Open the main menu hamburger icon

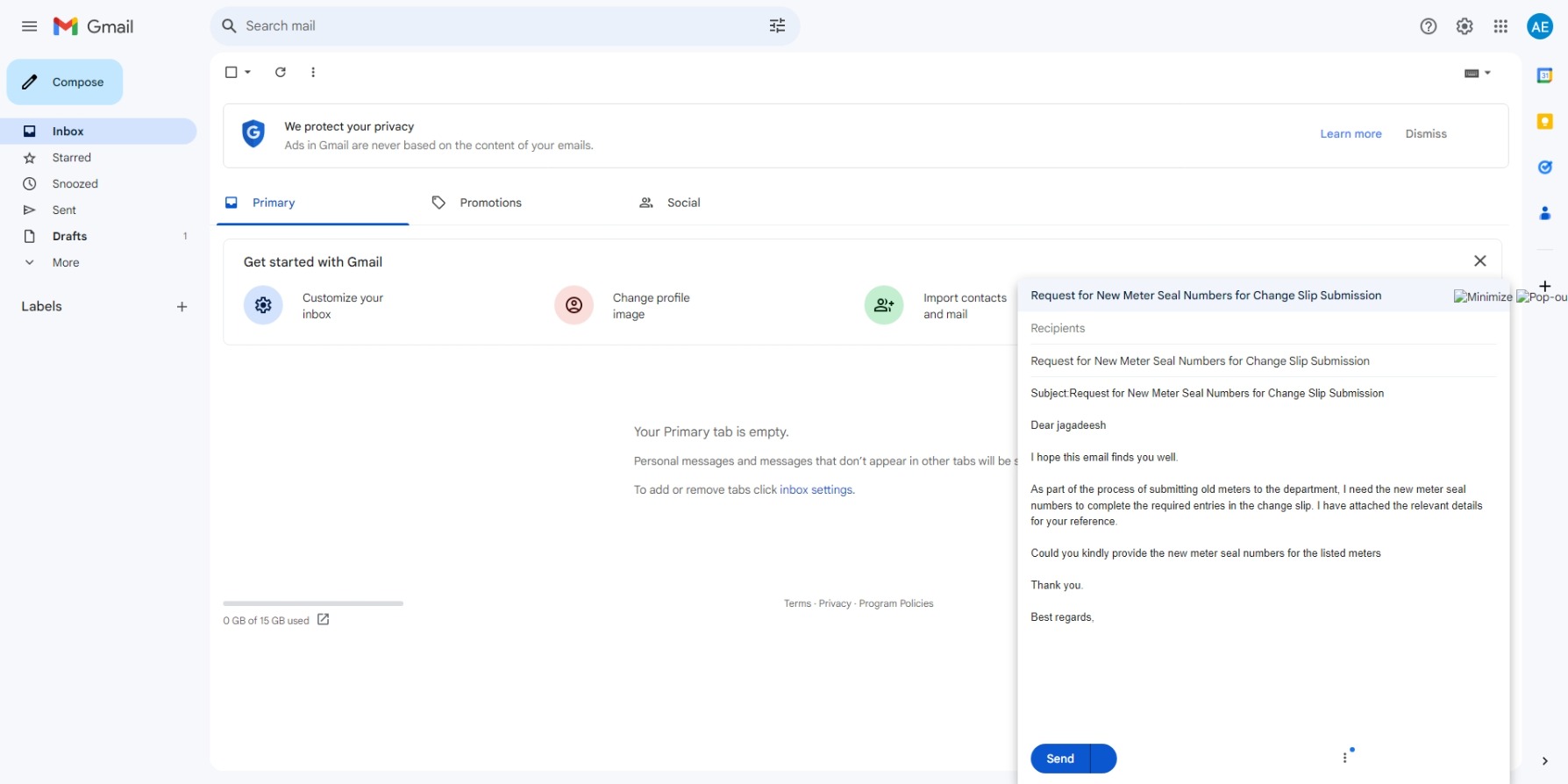(29, 26)
